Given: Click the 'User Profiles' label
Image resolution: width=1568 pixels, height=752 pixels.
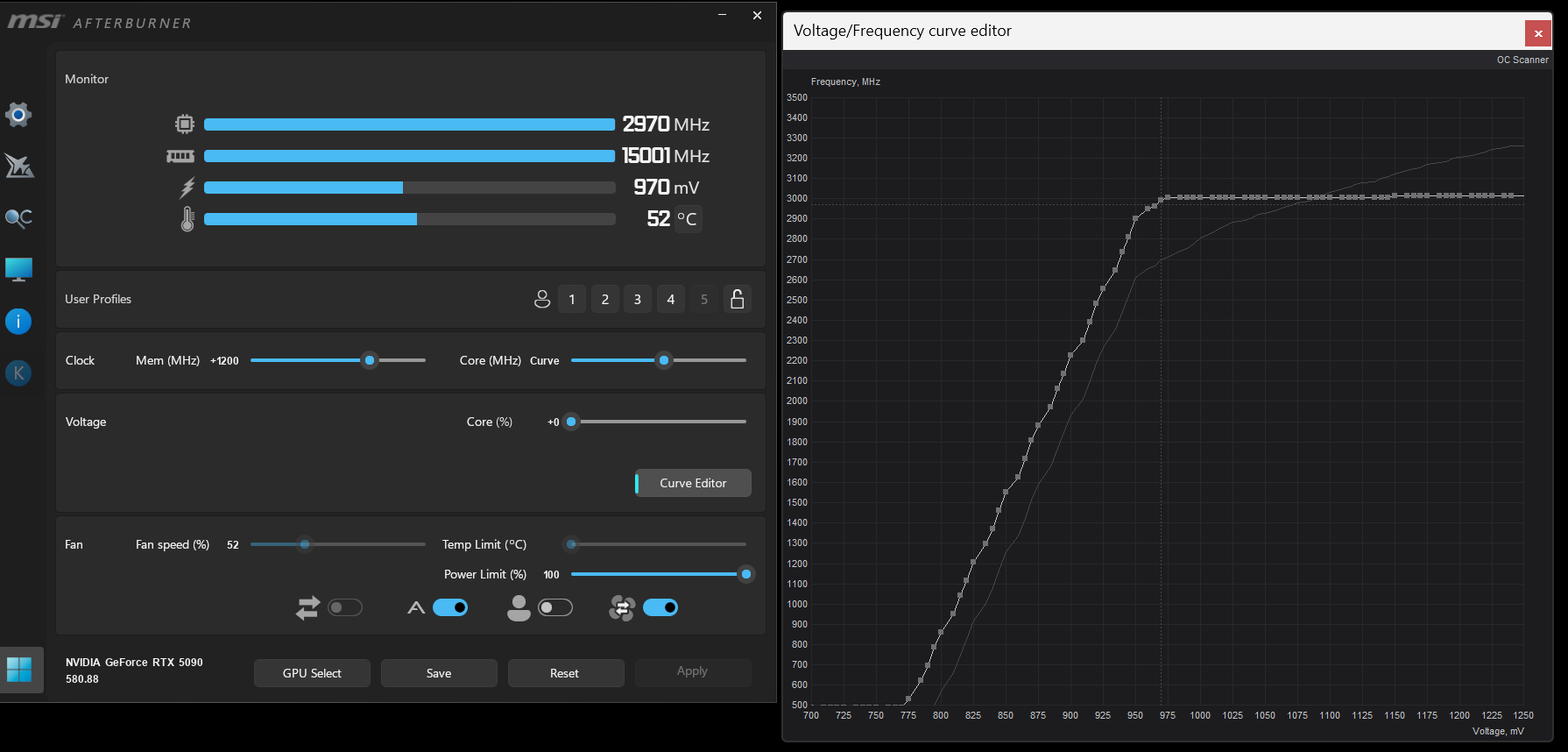Looking at the screenshot, I should 98,299.
